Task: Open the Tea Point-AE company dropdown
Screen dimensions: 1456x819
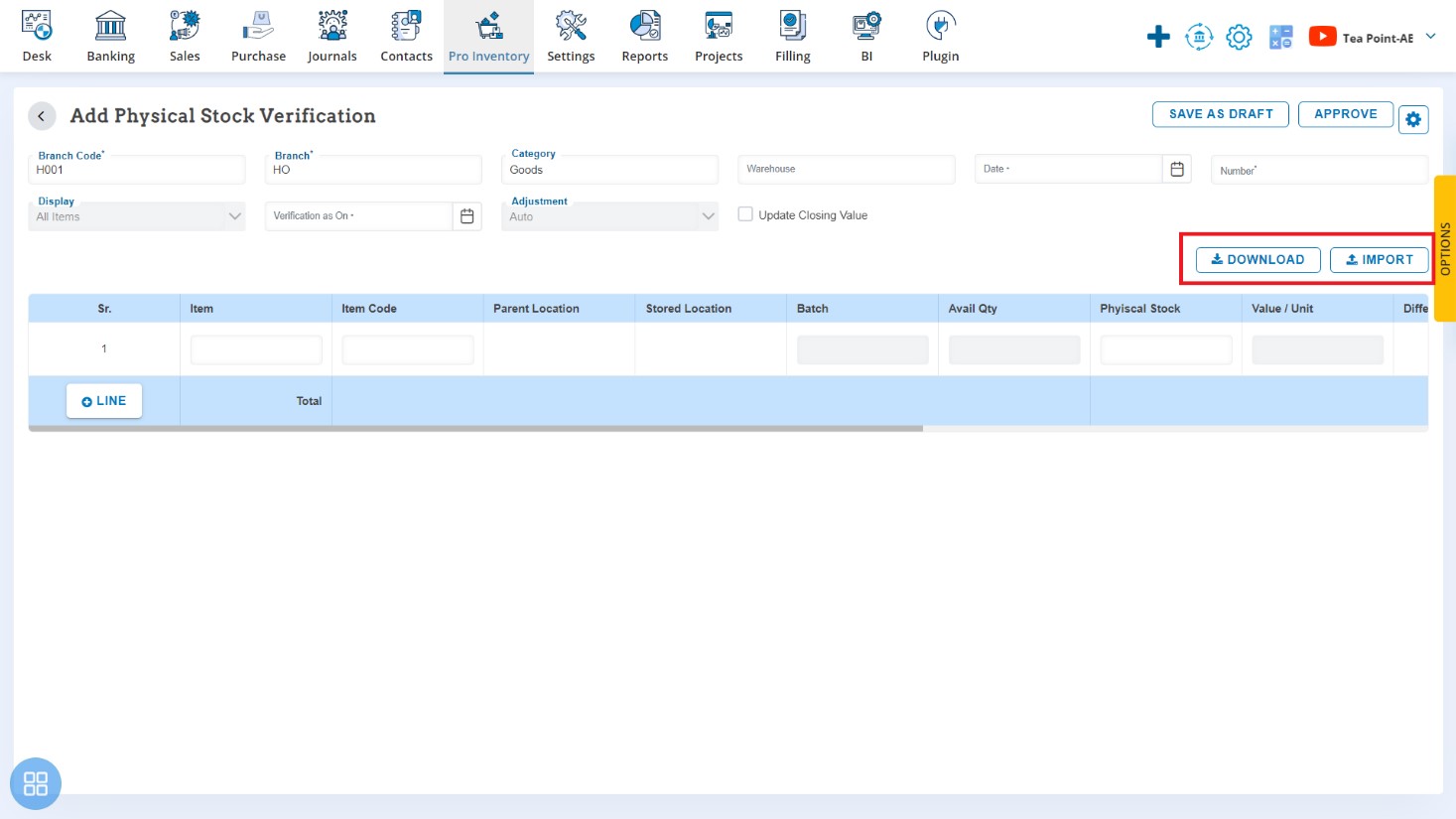Action: pos(1430,37)
